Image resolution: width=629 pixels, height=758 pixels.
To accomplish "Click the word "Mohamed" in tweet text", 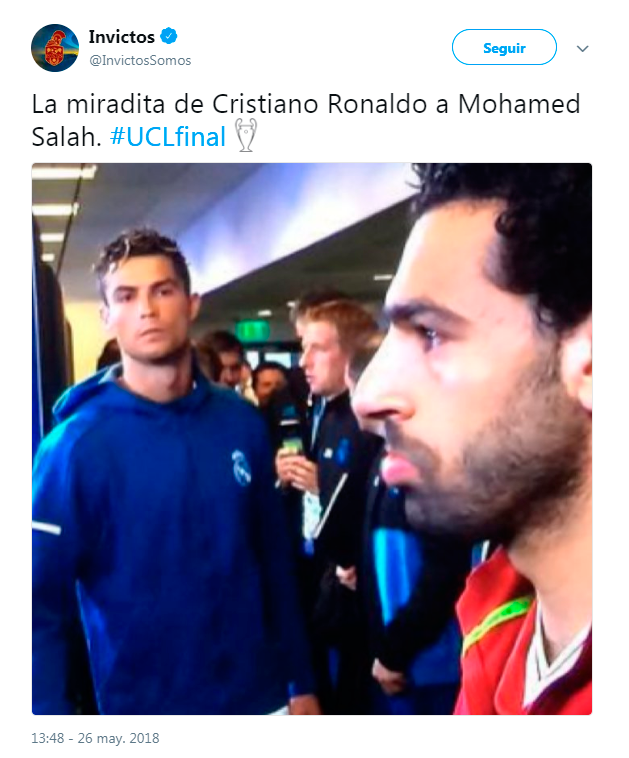I will (x=519, y=103).
